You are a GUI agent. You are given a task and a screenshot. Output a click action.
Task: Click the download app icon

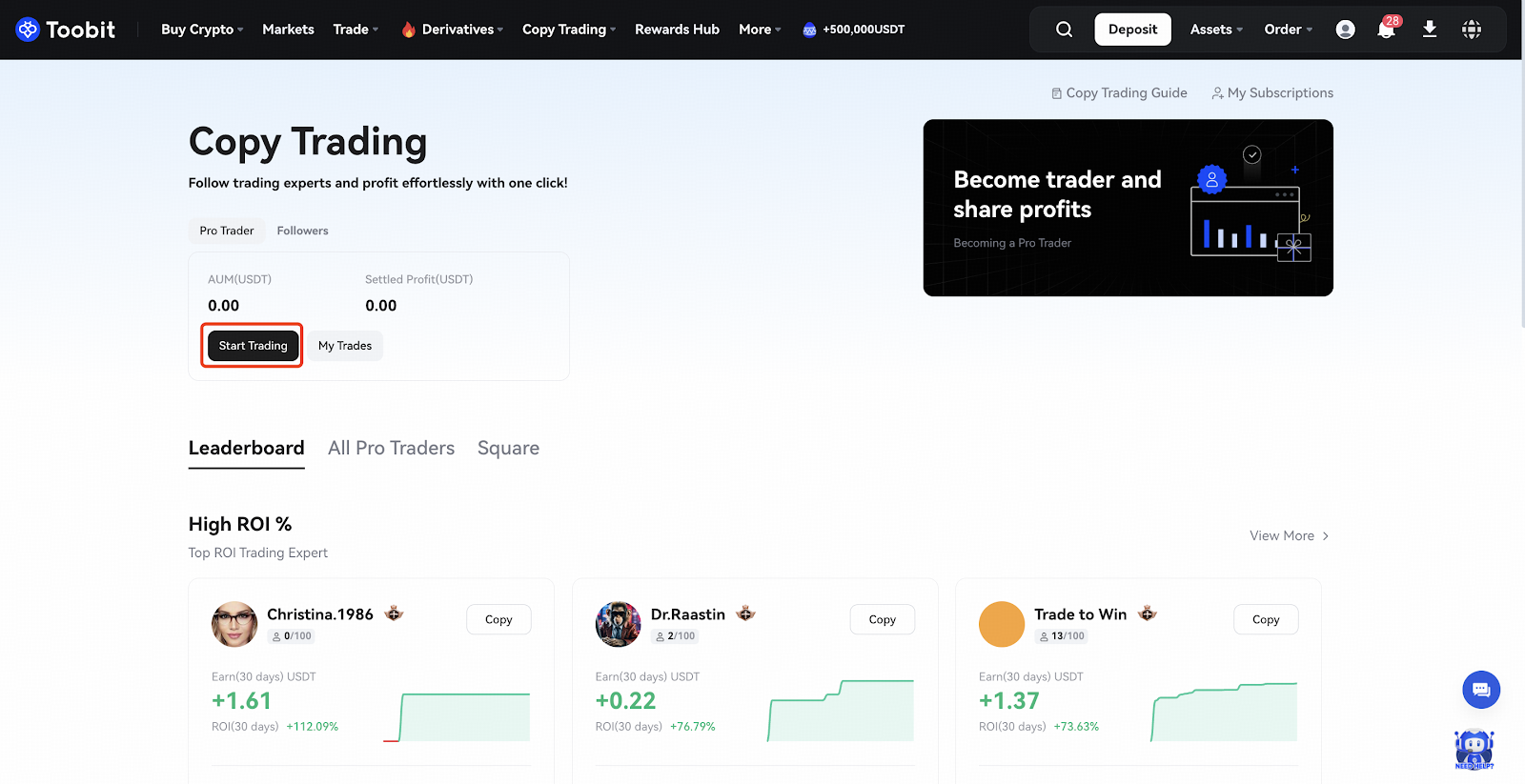tap(1429, 30)
